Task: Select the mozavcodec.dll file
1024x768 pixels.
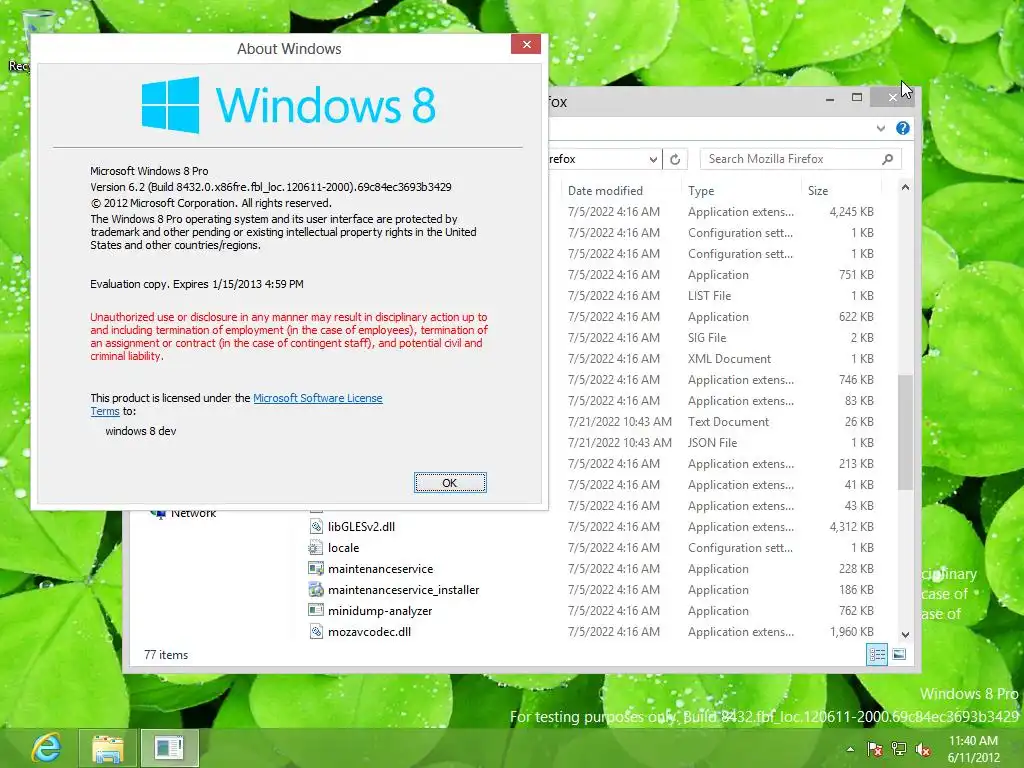Action: 369,632
